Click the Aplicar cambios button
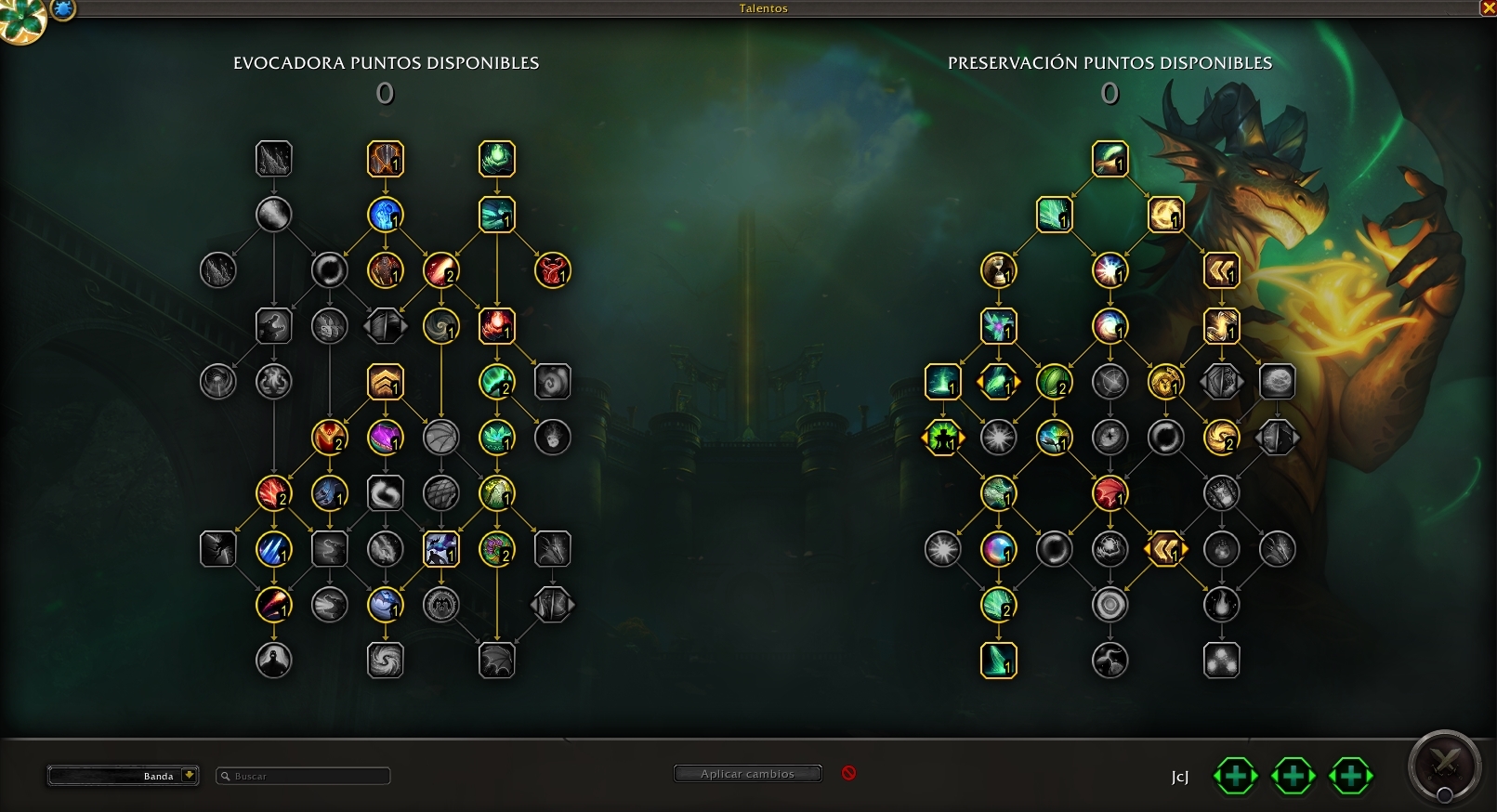 pos(748,774)
